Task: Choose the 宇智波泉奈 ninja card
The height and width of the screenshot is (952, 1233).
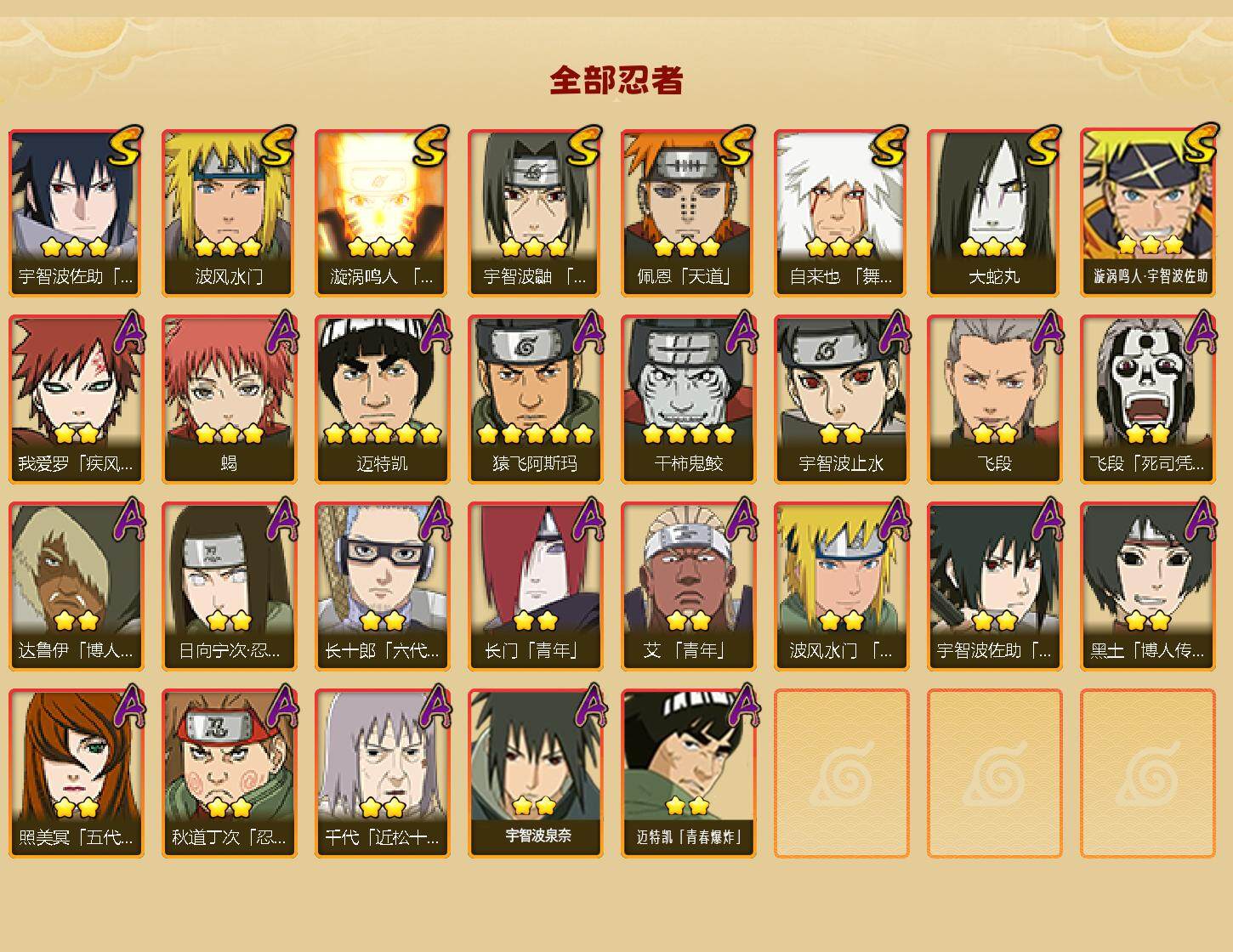Action: coord(536,773)
